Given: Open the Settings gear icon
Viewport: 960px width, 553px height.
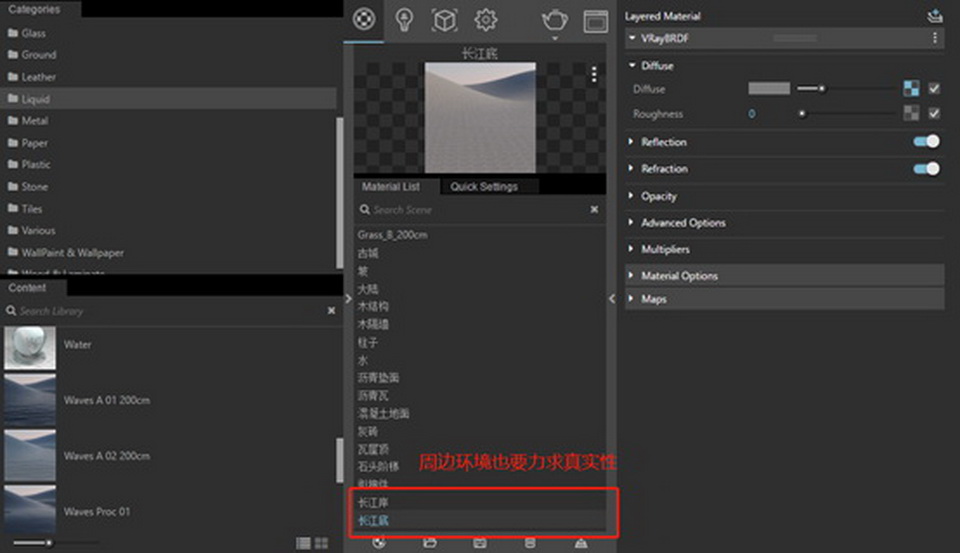Looking at the screenshot, I should tap(485, 19).
